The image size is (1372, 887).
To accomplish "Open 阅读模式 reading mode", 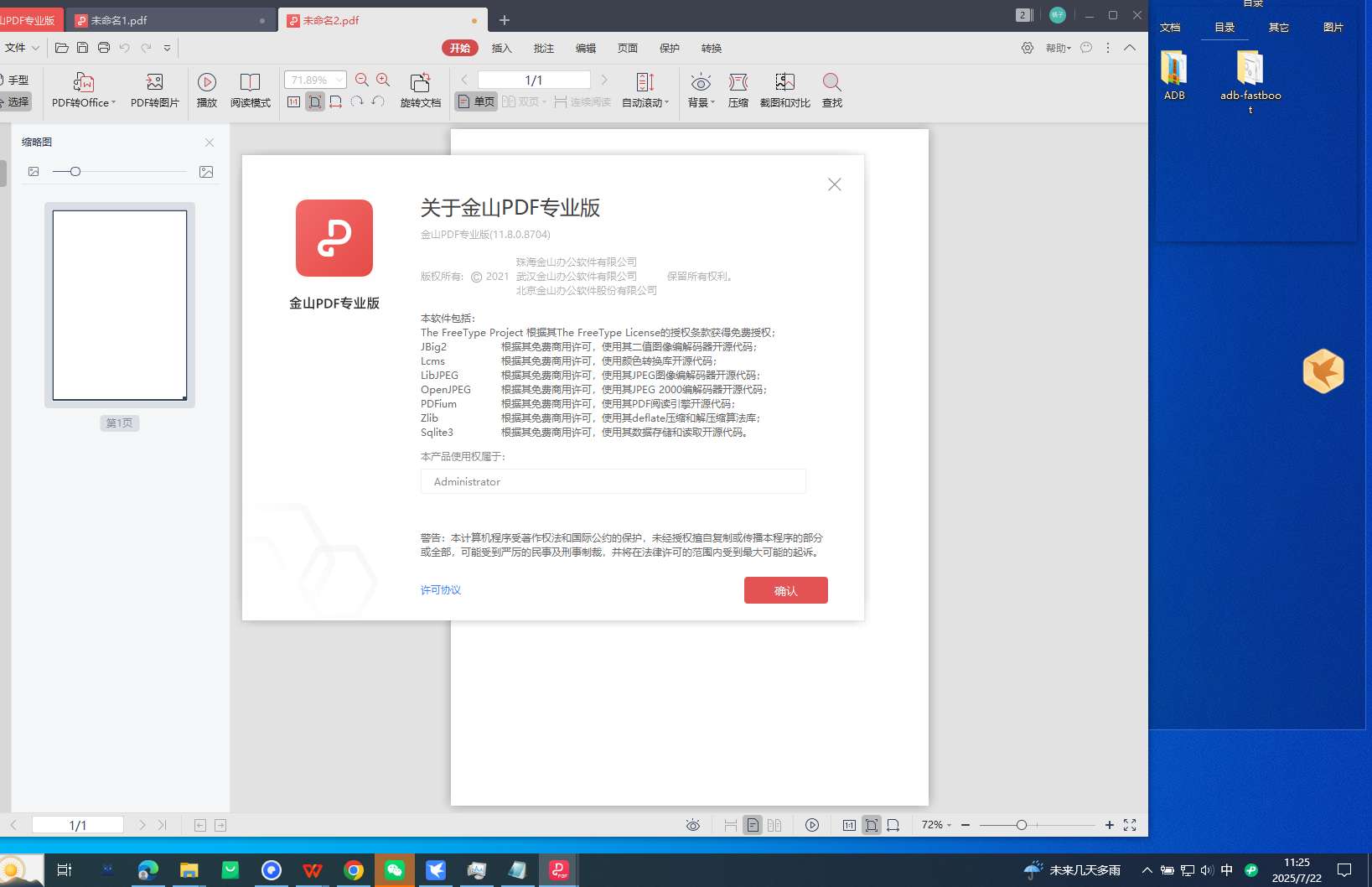I will 250,82.
